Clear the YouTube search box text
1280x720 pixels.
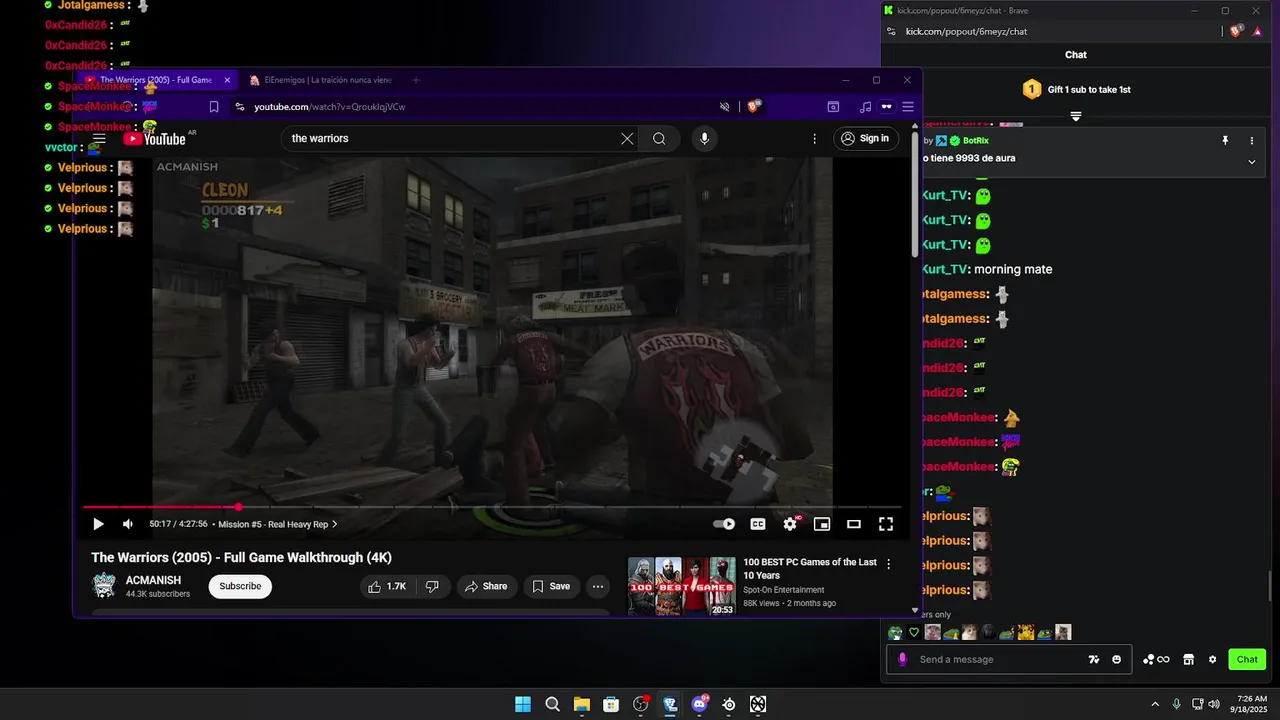pyautogui.click(x=627, y=139)
